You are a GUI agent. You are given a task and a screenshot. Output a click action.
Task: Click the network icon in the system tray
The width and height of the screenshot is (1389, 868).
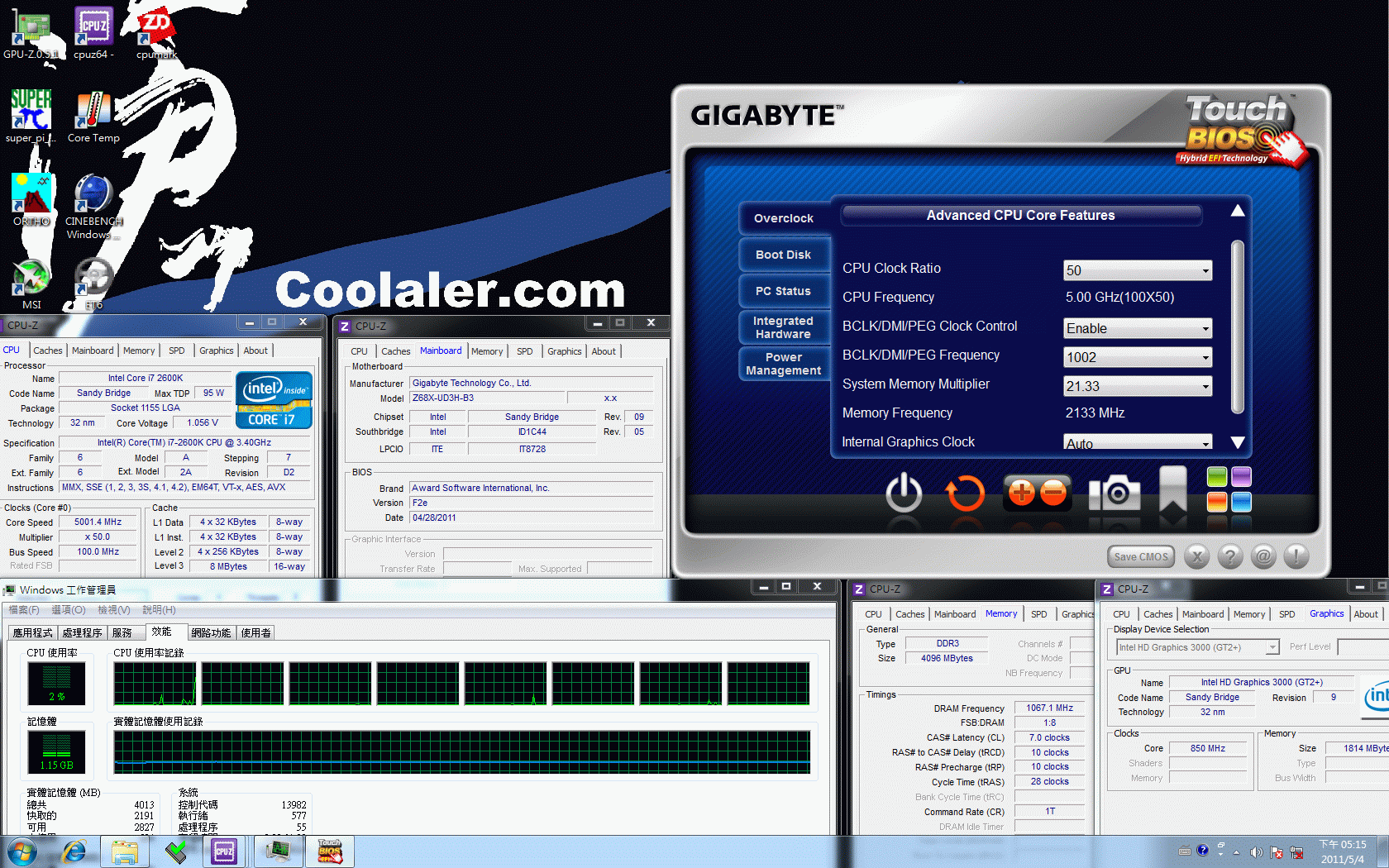tap(1296, 852)
